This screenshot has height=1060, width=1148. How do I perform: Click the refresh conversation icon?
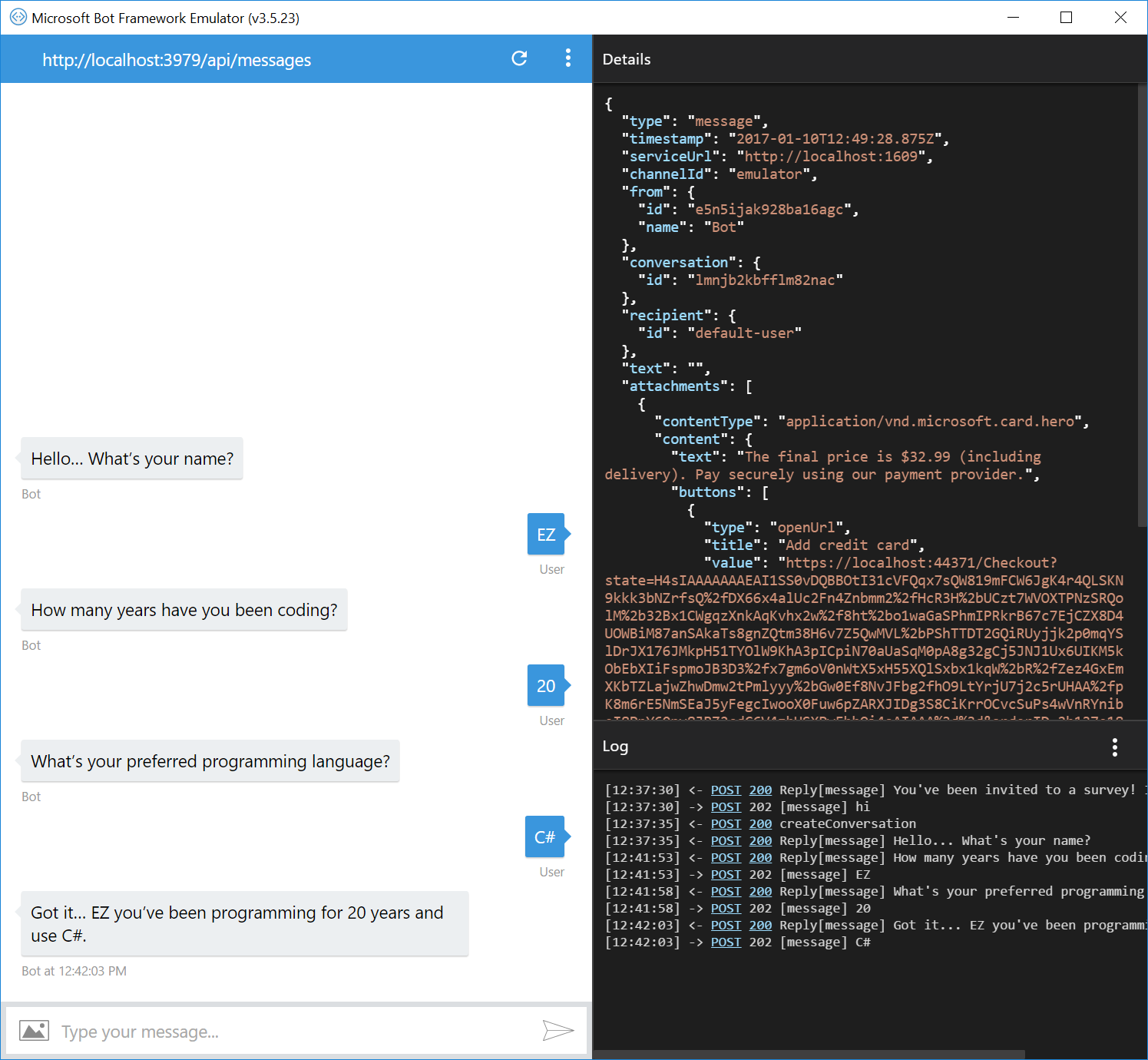click(519, 58)
